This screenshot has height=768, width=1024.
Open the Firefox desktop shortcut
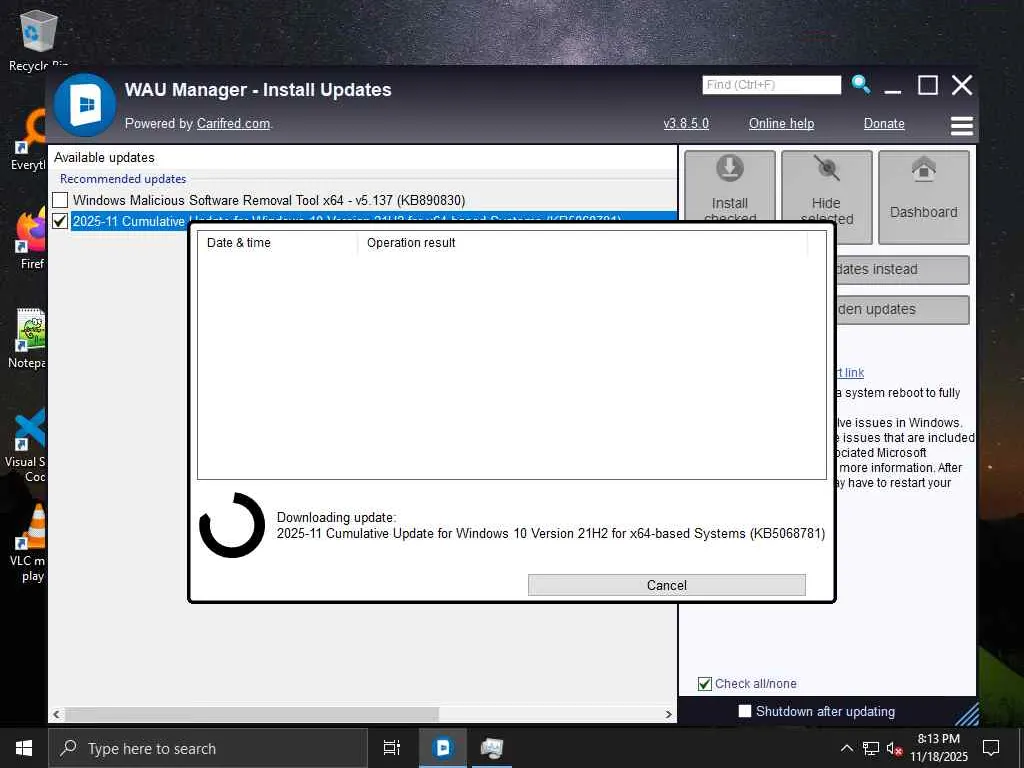click(31, 238)
